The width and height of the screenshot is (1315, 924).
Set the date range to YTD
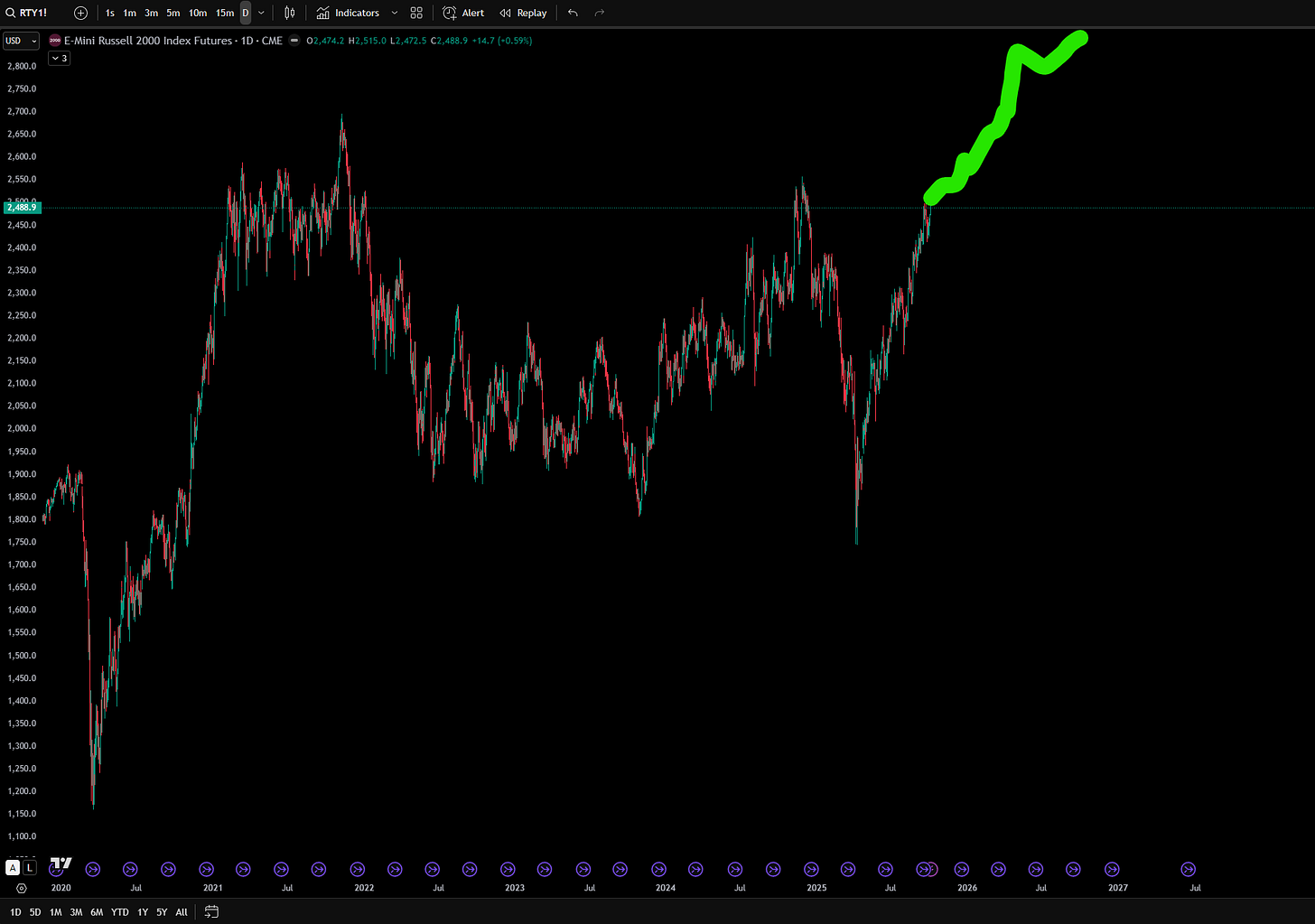119,912
